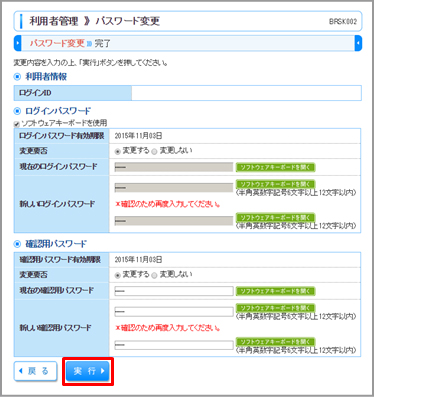Viewport: 438px width, 397px height.
Task: Click the 完了 step label
Action: 102,43
